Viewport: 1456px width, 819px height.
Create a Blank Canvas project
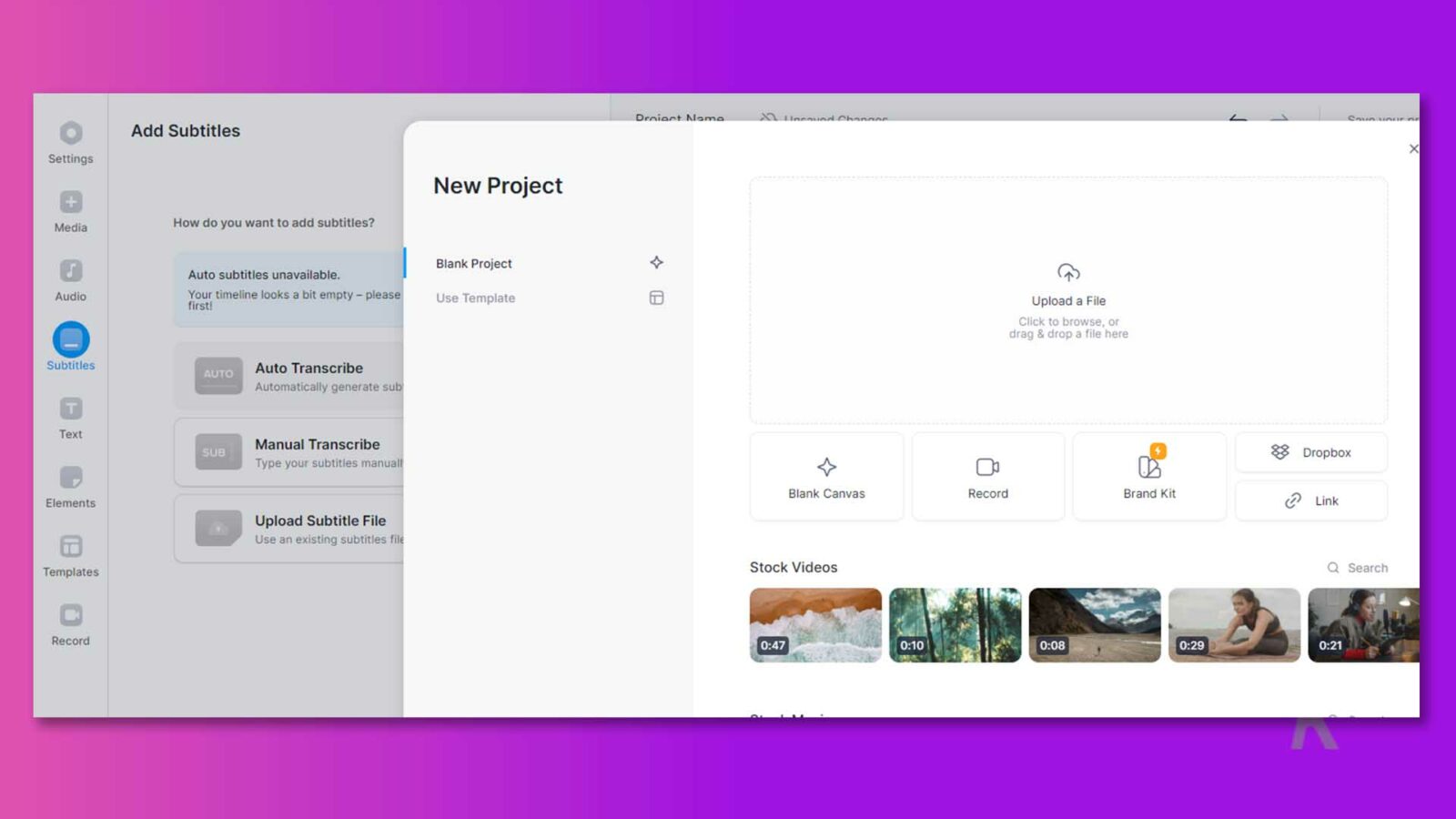826,477
